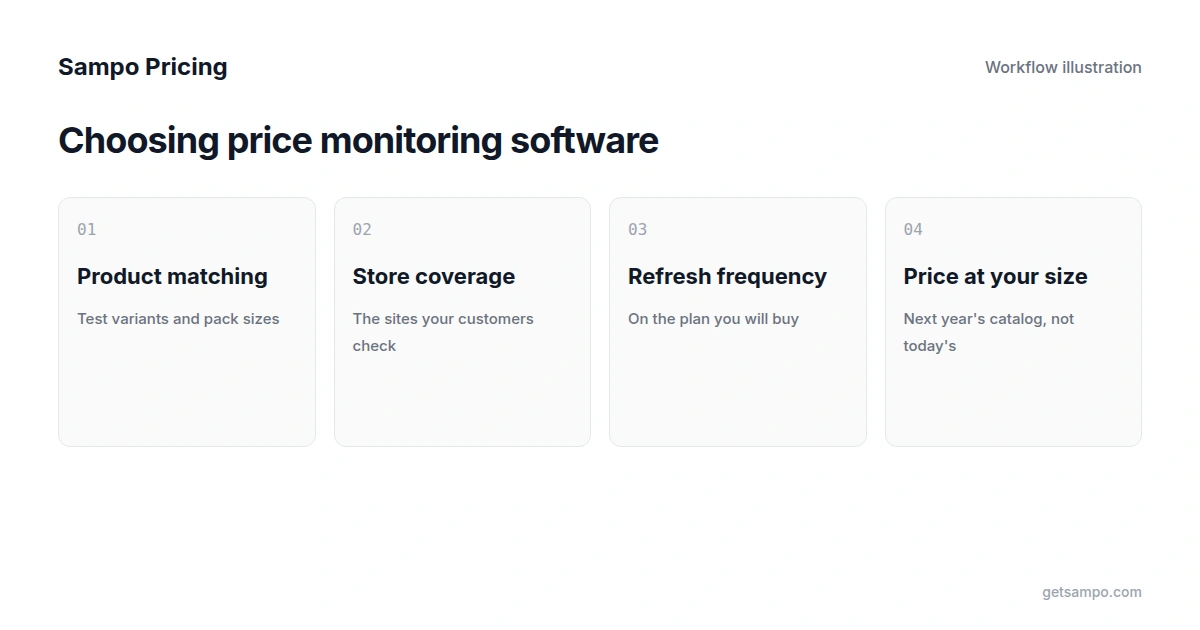Select the Refresh frequency card title
The image size is (1200, 630).
pyautogui.click(x=727, y=276)
